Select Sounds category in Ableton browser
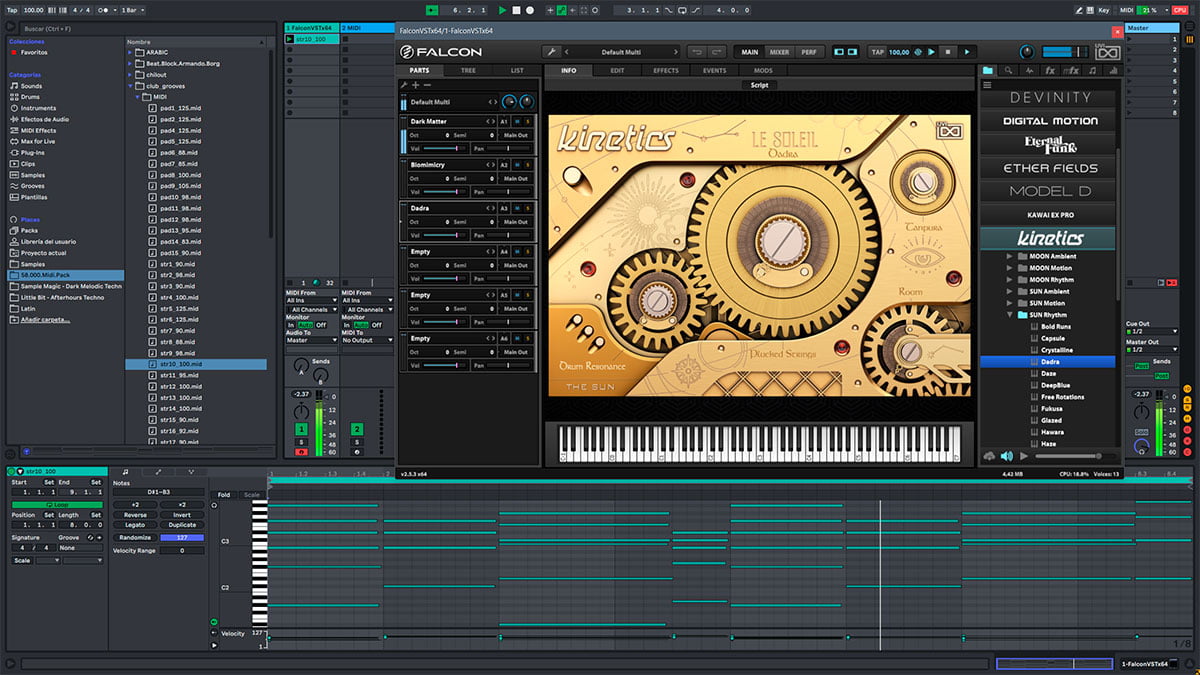 (x=32, y=86)
